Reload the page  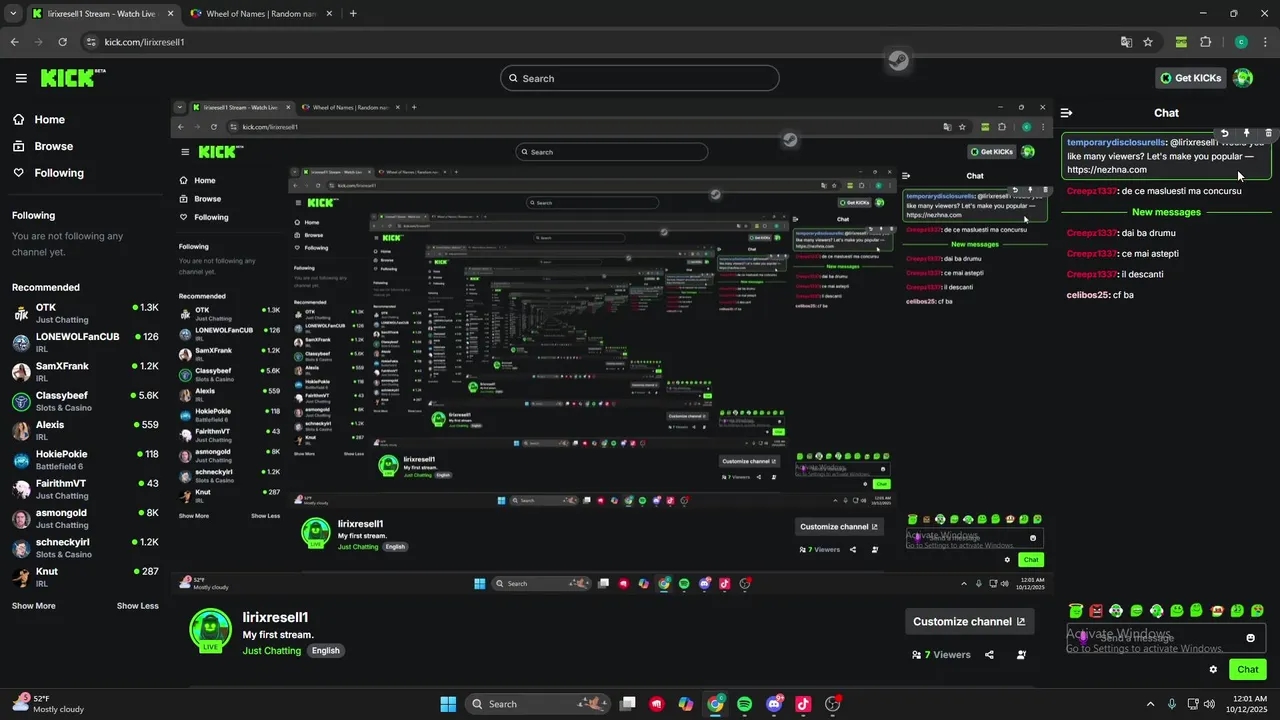[62, 42]
